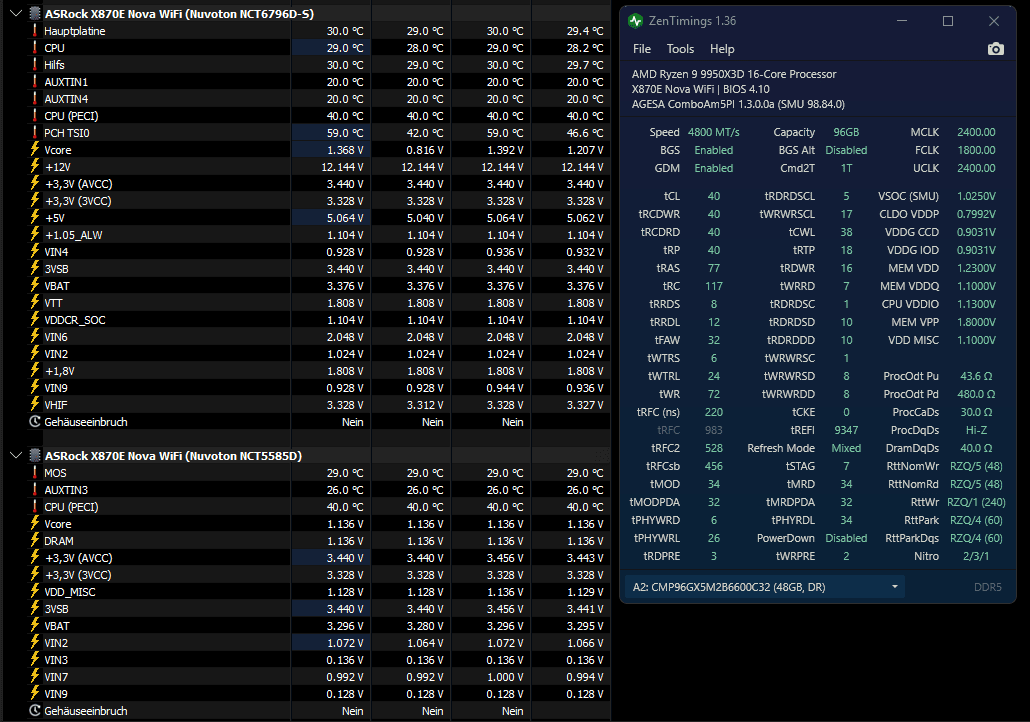
Task: Click the voltage bolt icon for +5V
Action: [x=35, y=217]
